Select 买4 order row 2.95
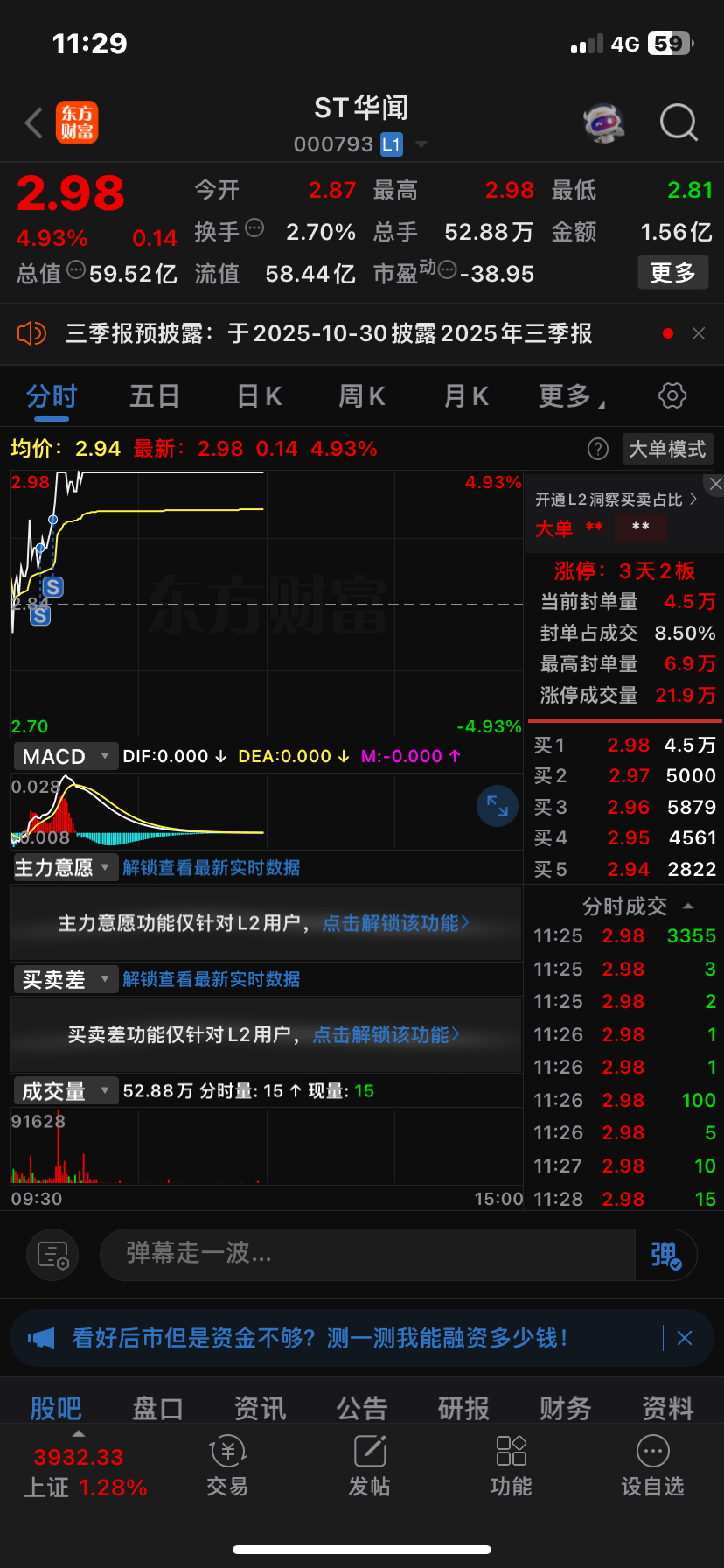 624,837
